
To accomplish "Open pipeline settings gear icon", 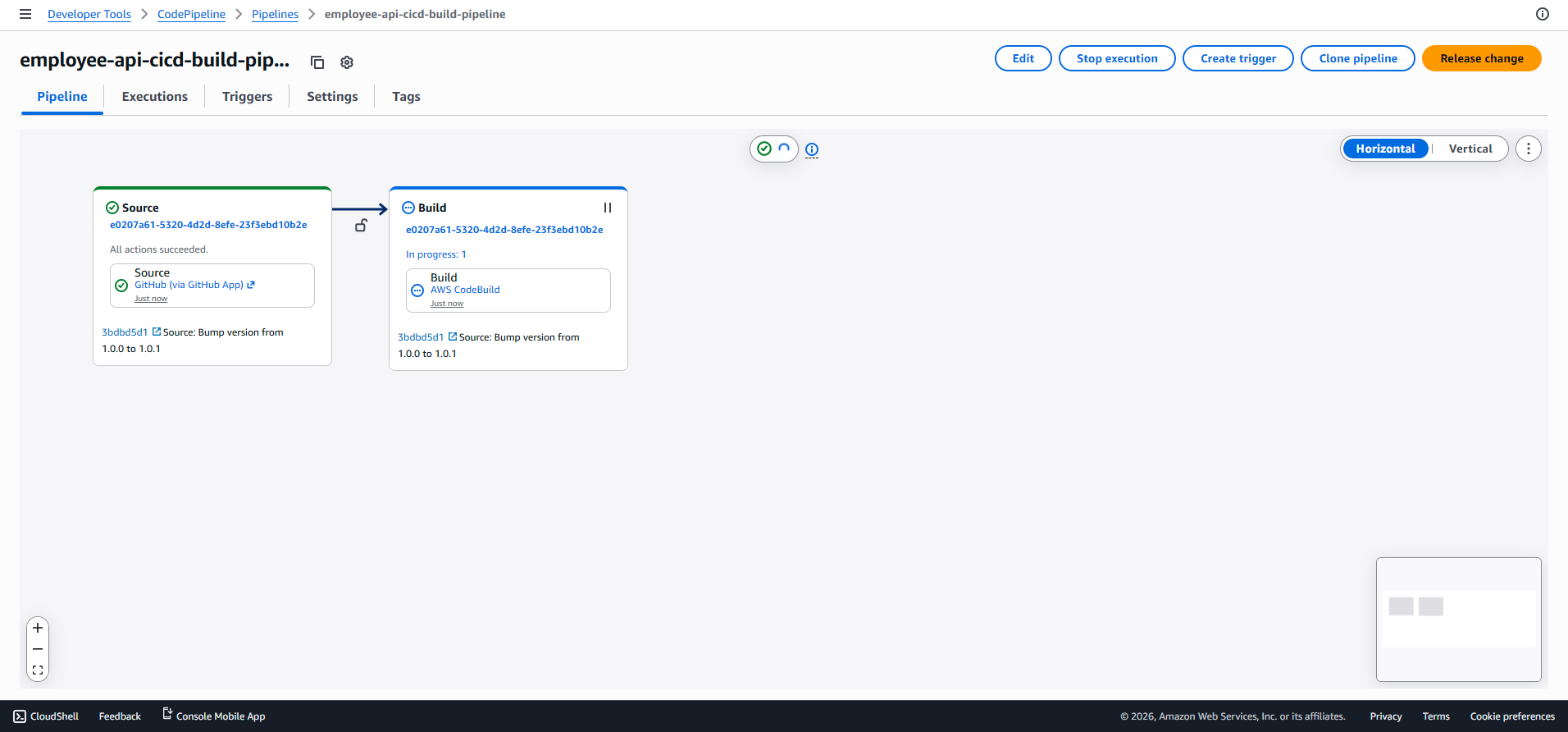I will [x=347, y=62].
